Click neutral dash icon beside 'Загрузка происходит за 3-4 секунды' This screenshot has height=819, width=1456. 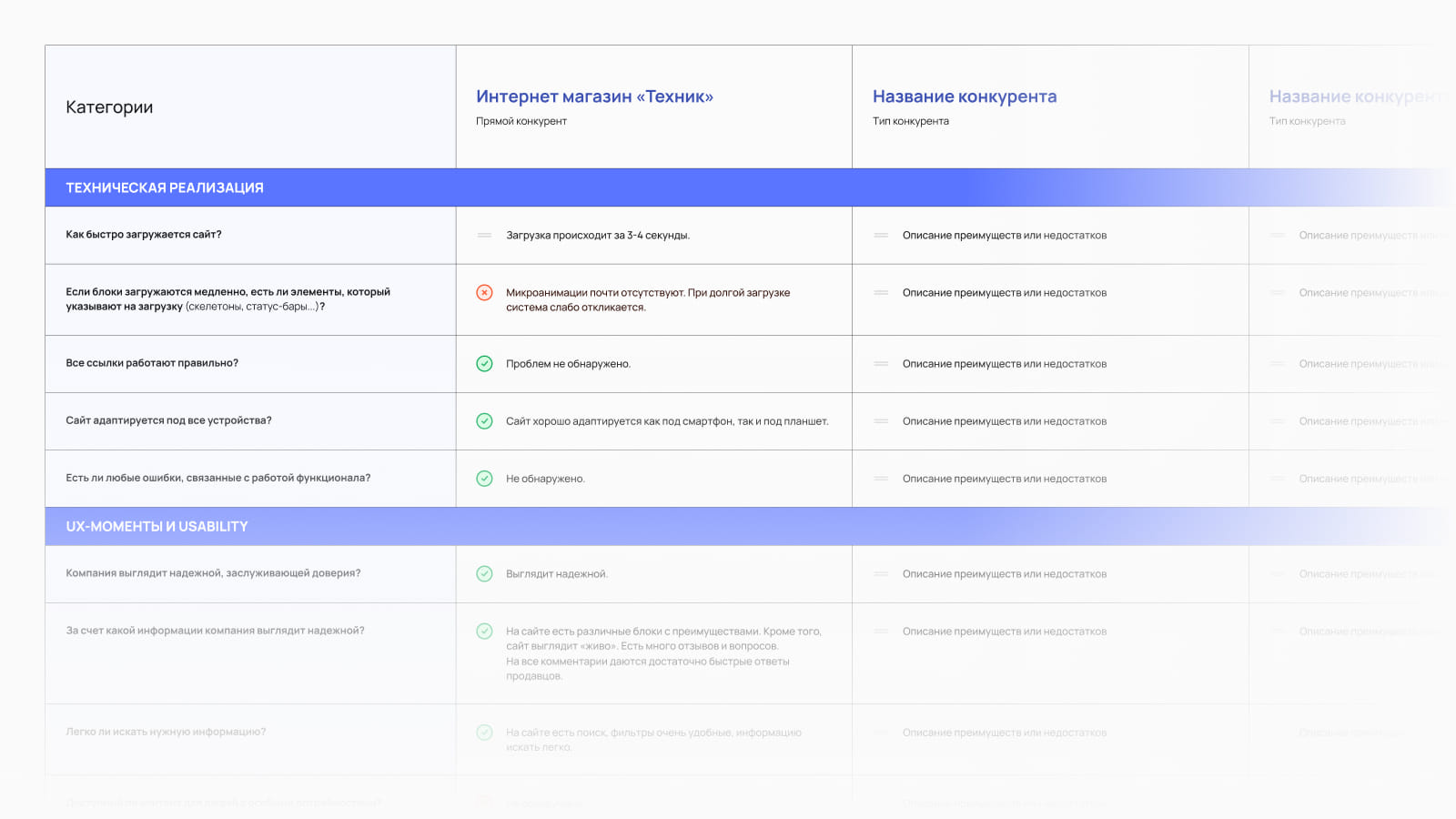pyautogui.click(x=484, y=236)
